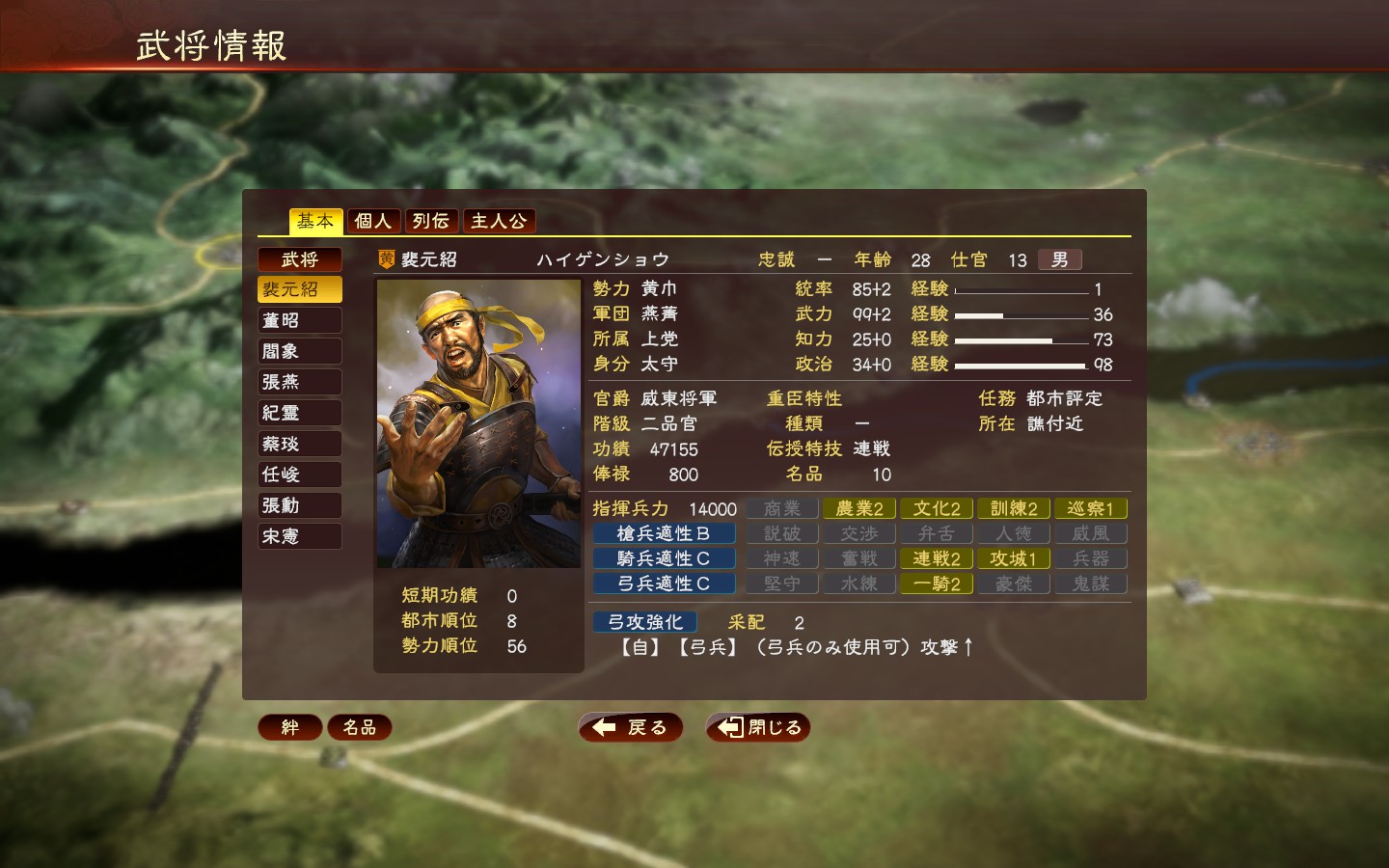
Task: Choose 紀霊 from the officer list
Action: pos(299,413)
